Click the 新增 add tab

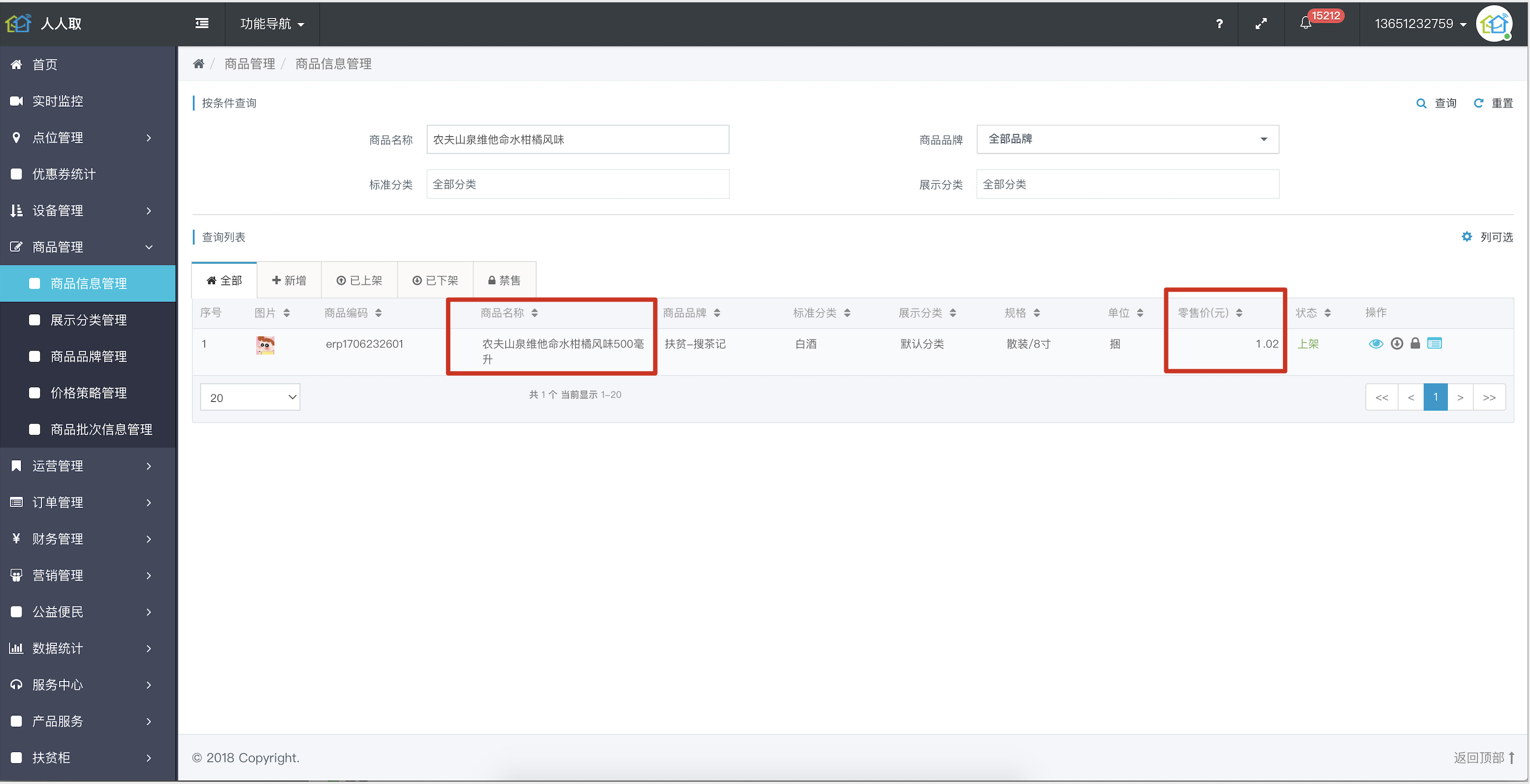click(289, 280)
